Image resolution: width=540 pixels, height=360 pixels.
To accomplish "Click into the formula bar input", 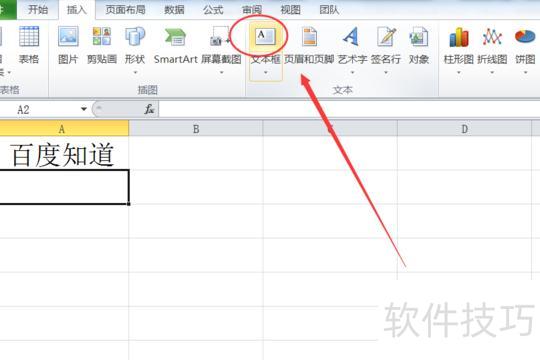I will pyautogui.click(x=349, y=110).
